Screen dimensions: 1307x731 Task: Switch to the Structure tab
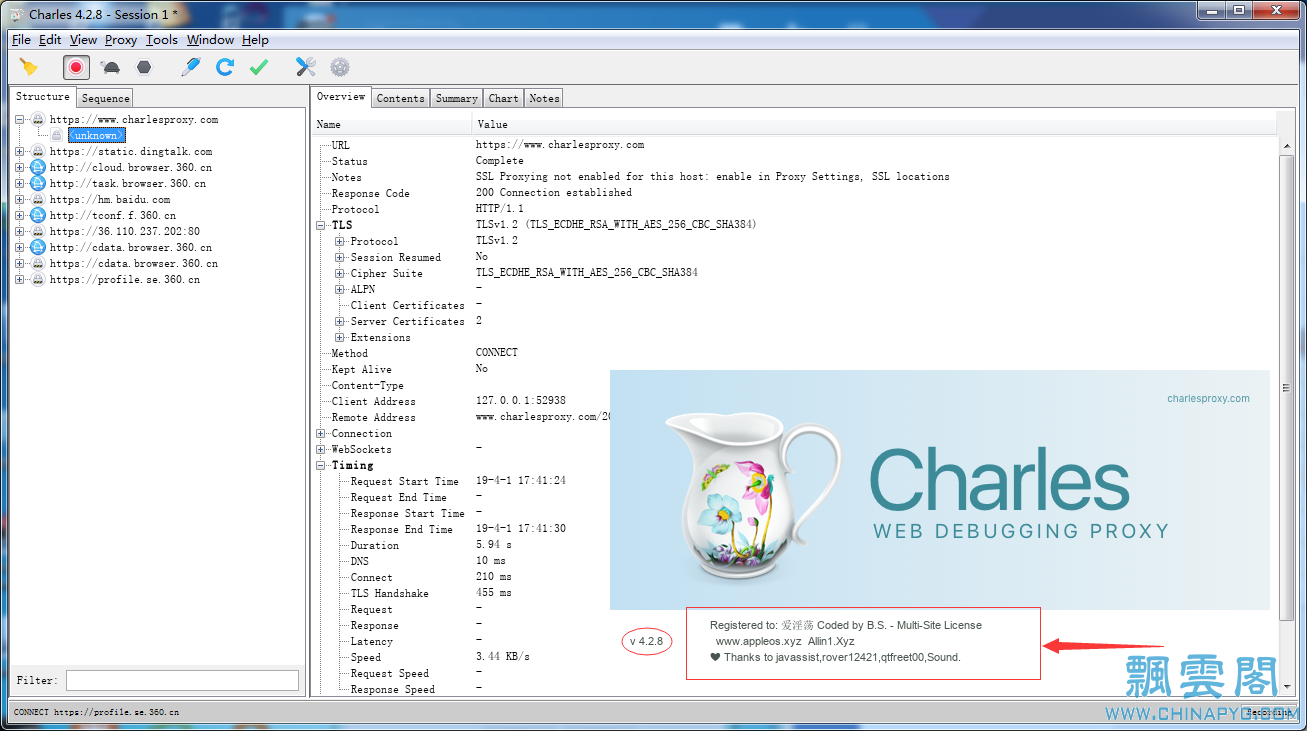tap(43, 97)
